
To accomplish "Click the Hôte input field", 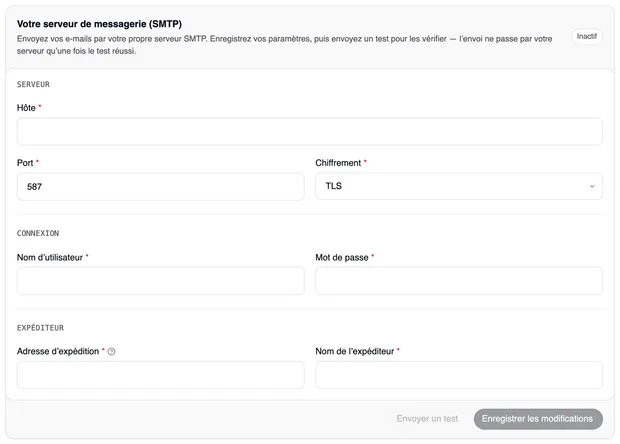I will pos(310,131).
